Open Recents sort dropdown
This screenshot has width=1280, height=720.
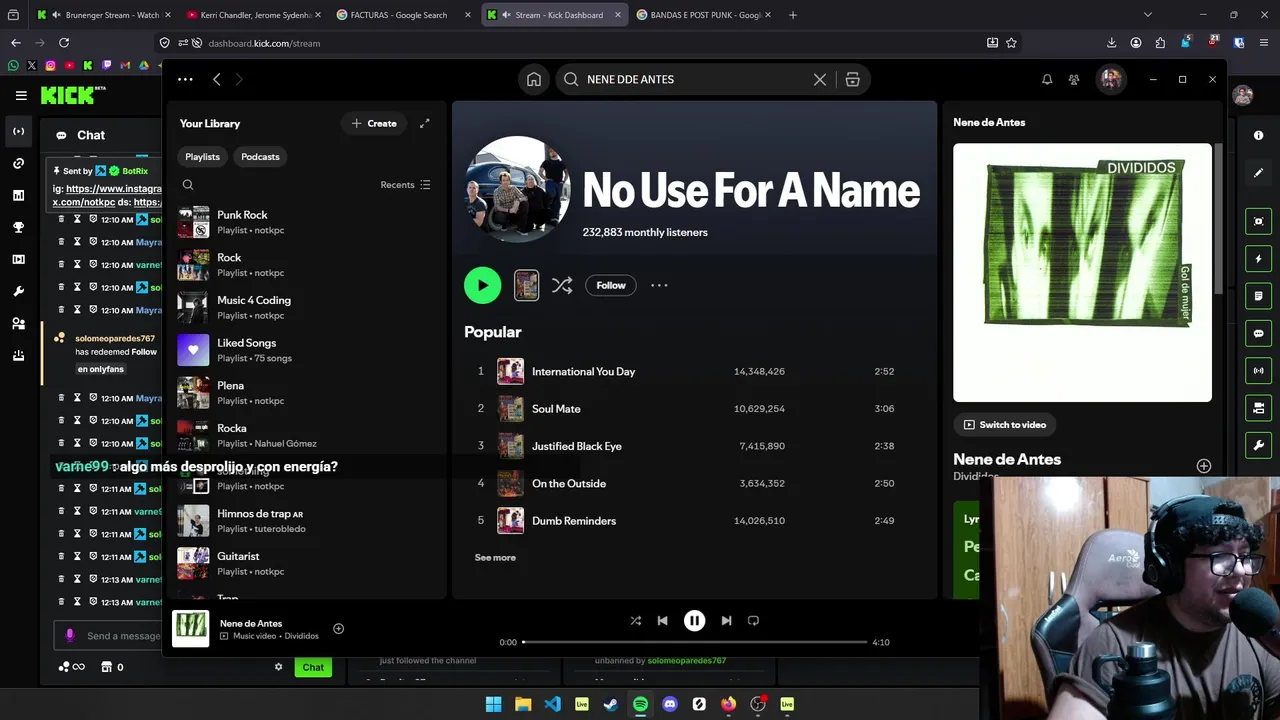(405, 185)
